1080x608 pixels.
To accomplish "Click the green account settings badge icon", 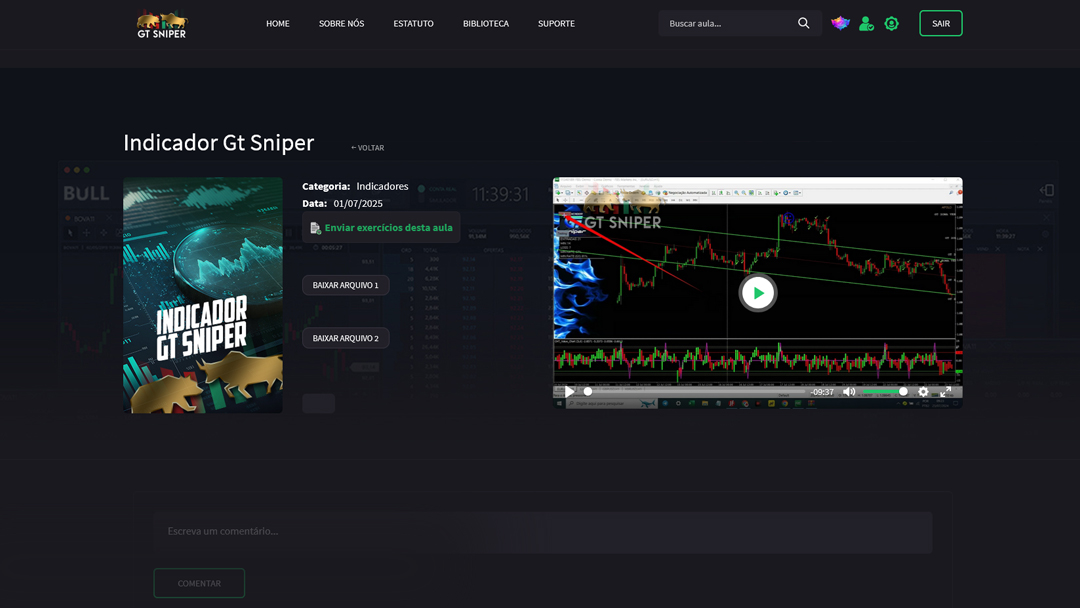I will click(x=891, y=23).
